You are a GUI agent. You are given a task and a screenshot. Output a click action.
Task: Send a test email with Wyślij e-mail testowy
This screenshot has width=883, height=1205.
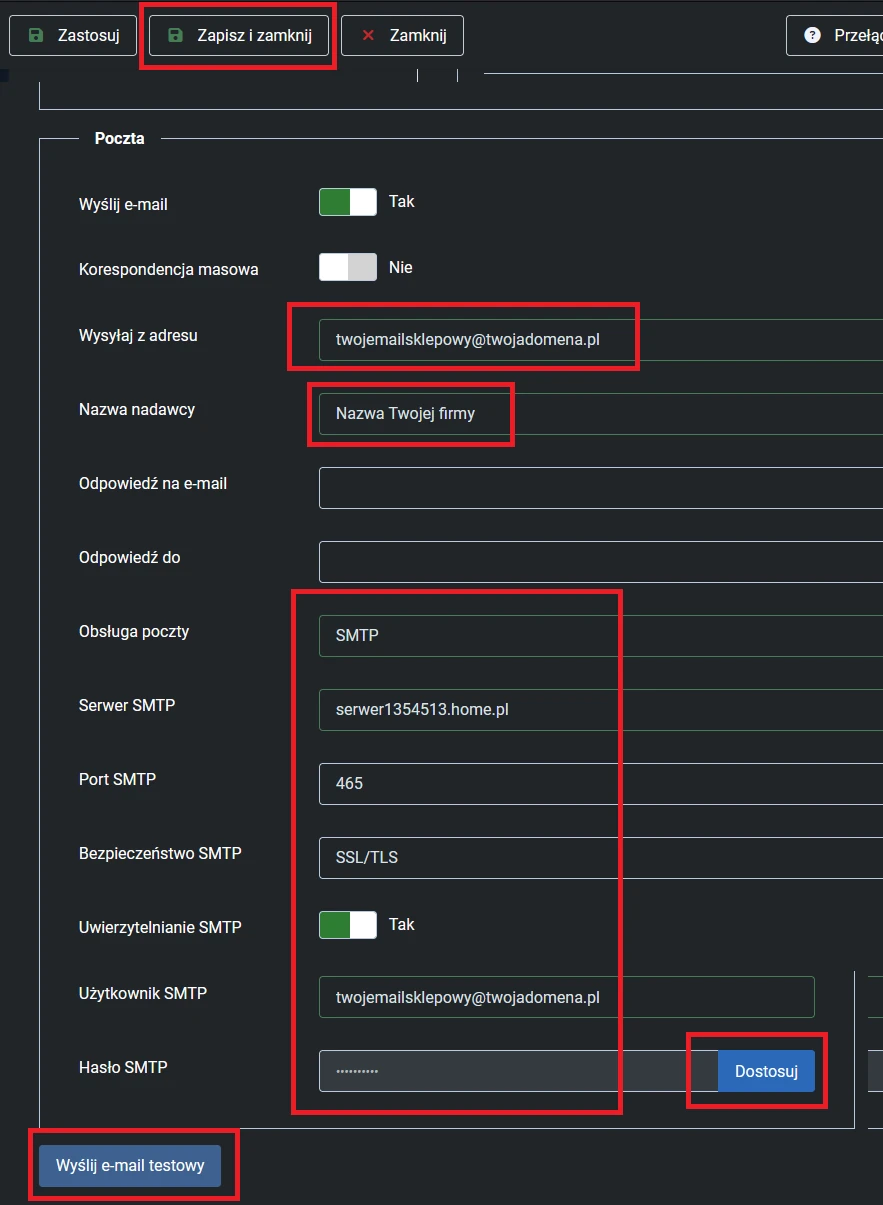[x=130, y=1166]
